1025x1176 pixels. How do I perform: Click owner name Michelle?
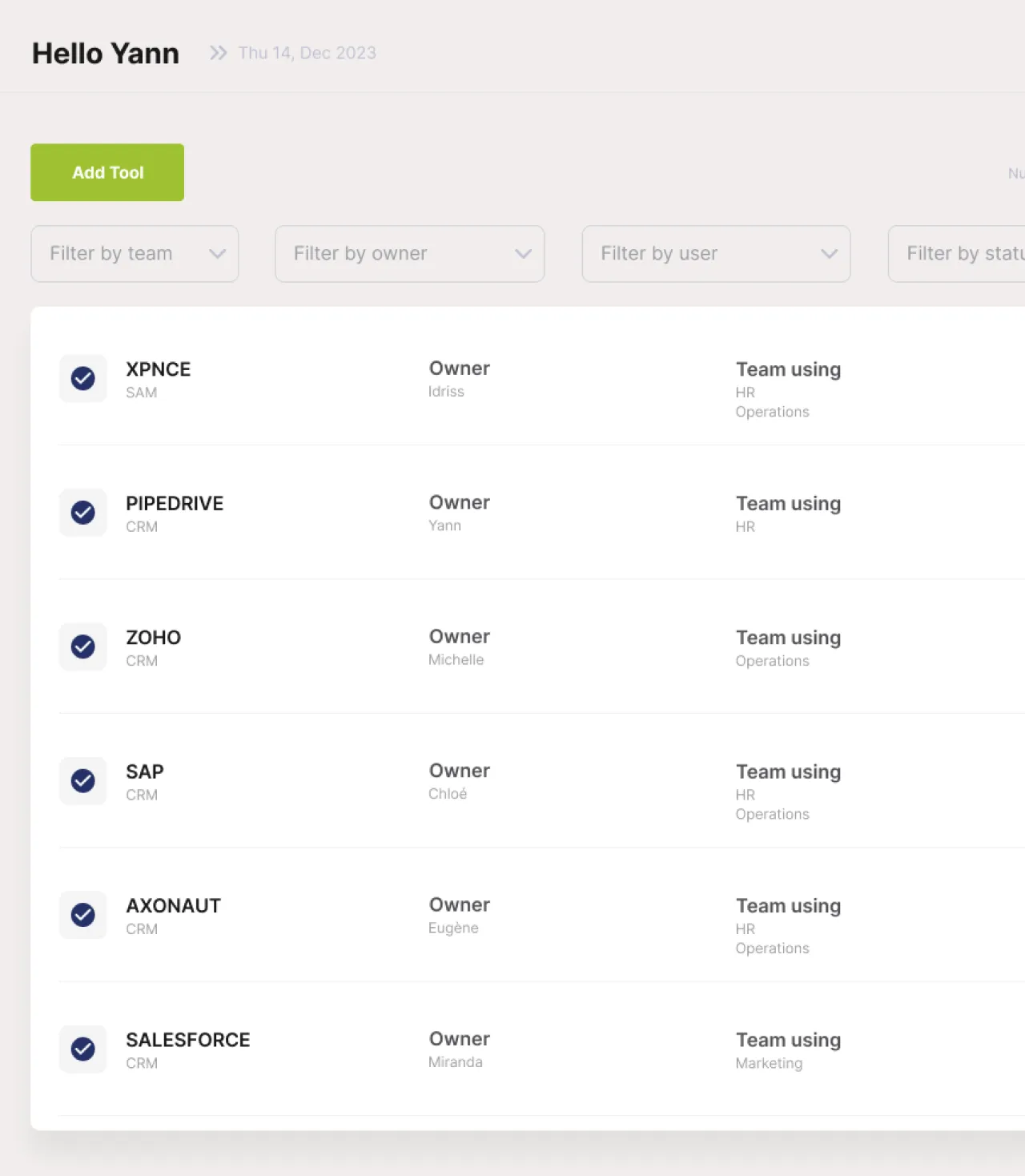(x=456, y=660)
